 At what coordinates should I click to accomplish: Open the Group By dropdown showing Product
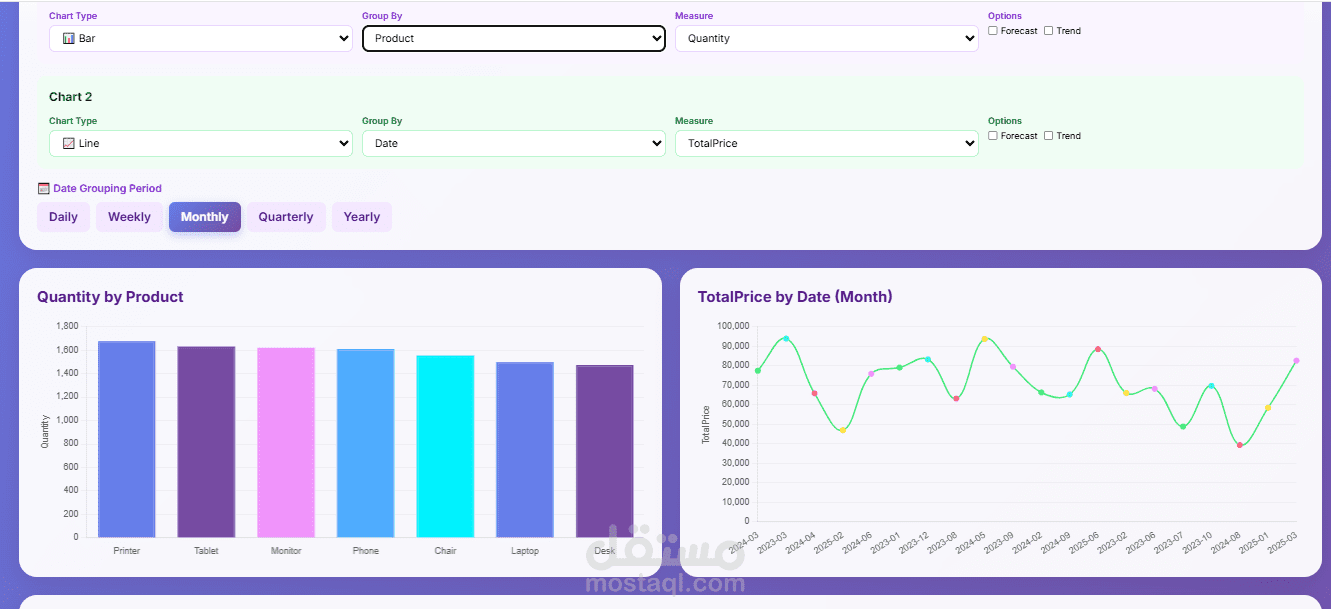point(513,37)
